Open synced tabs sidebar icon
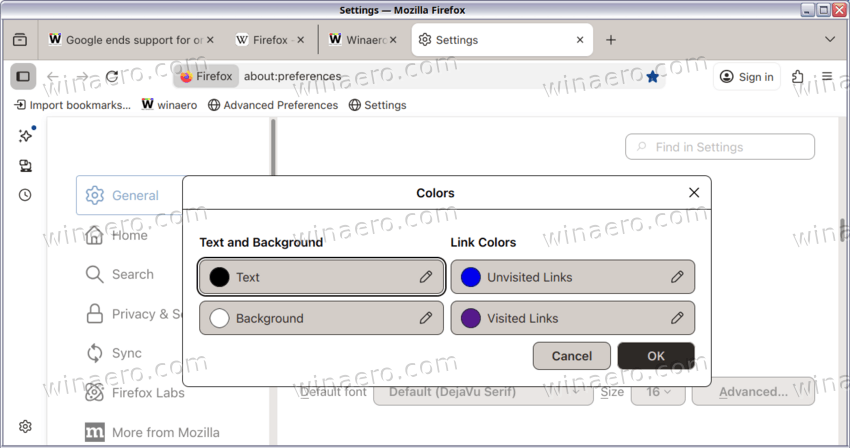 coord(25,165)
